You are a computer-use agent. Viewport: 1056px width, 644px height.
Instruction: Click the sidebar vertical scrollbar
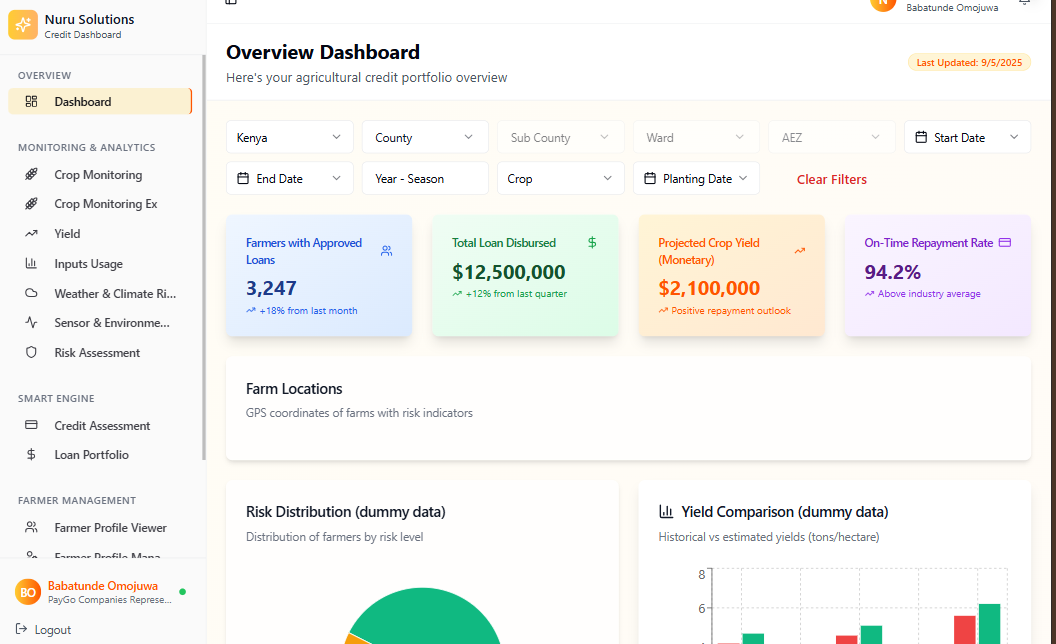[203, 257]
